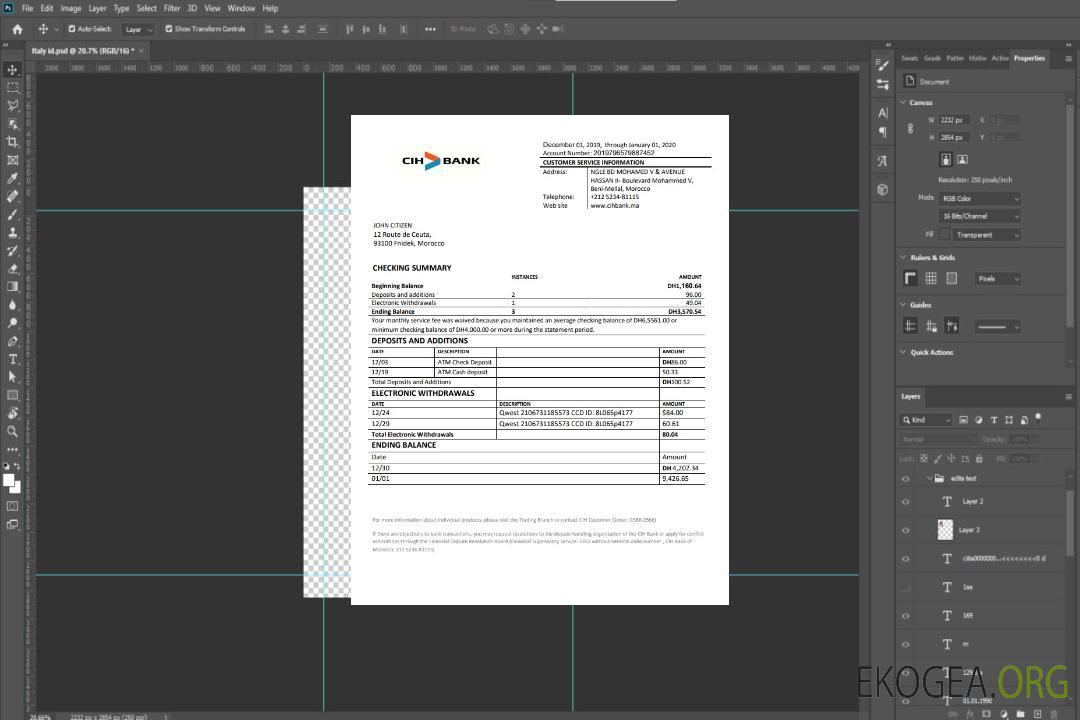Viewport: 1080px width, 720px height.
Task: Select the Lasso tool
Action: [x=12, y=105]
